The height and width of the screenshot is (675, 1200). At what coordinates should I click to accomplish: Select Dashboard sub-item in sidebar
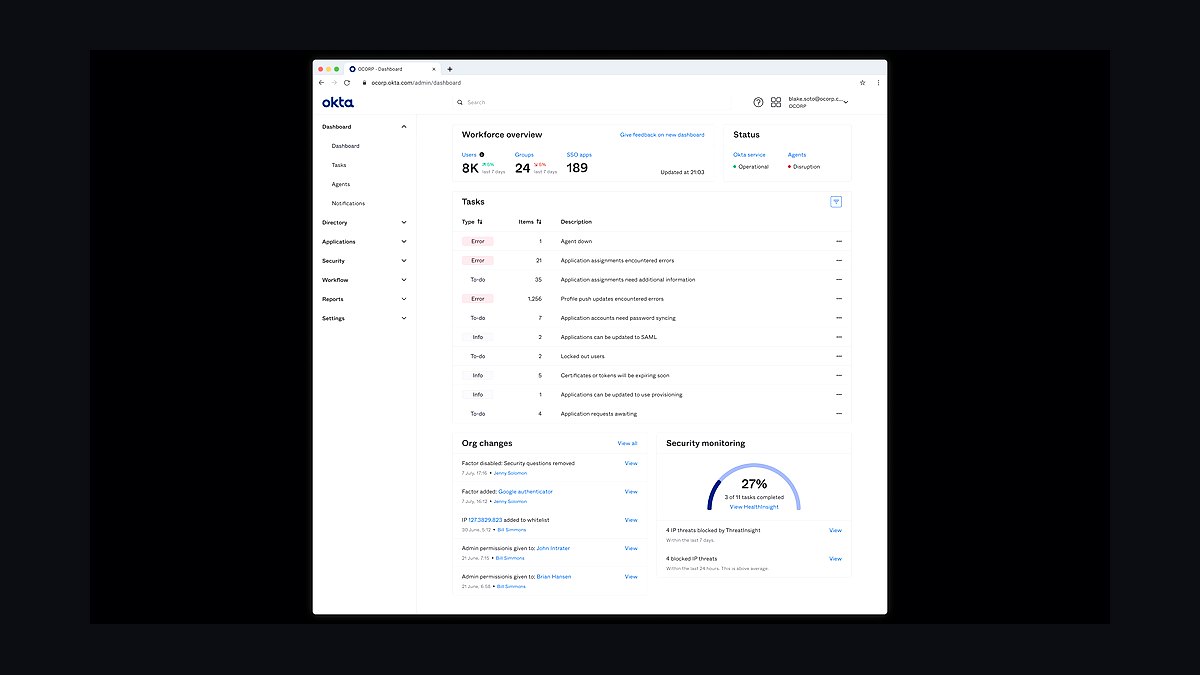pyautogui.click(x=345, y=146)
